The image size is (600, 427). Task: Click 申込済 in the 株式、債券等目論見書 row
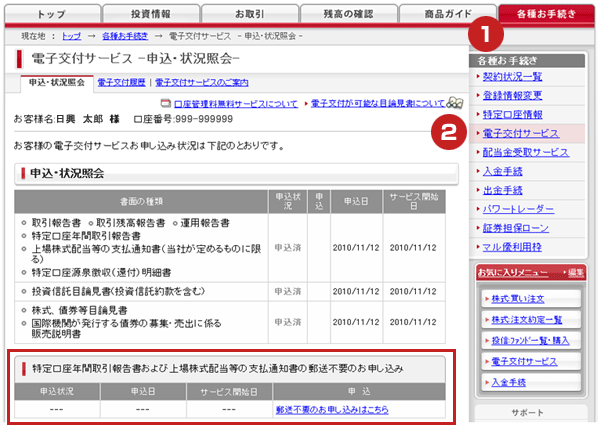coord(288,322)
